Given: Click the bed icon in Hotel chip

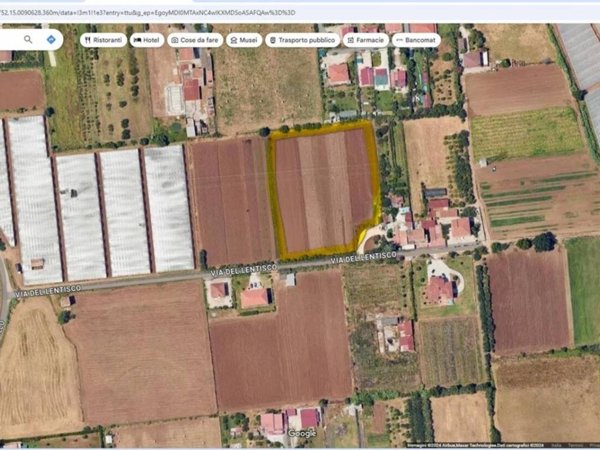Looking at the screenshot, I should click(137, 40).
